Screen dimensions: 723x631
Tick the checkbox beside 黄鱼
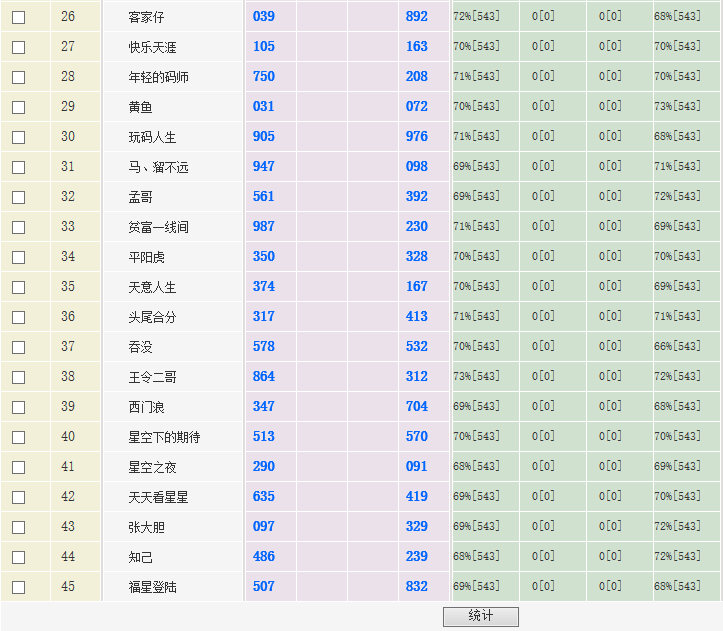pyautogui.click(x=18, y=107)
